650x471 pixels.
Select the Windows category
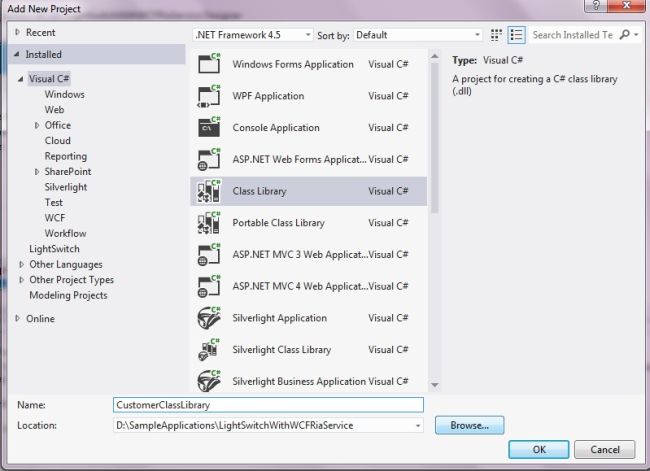(65, 95)
